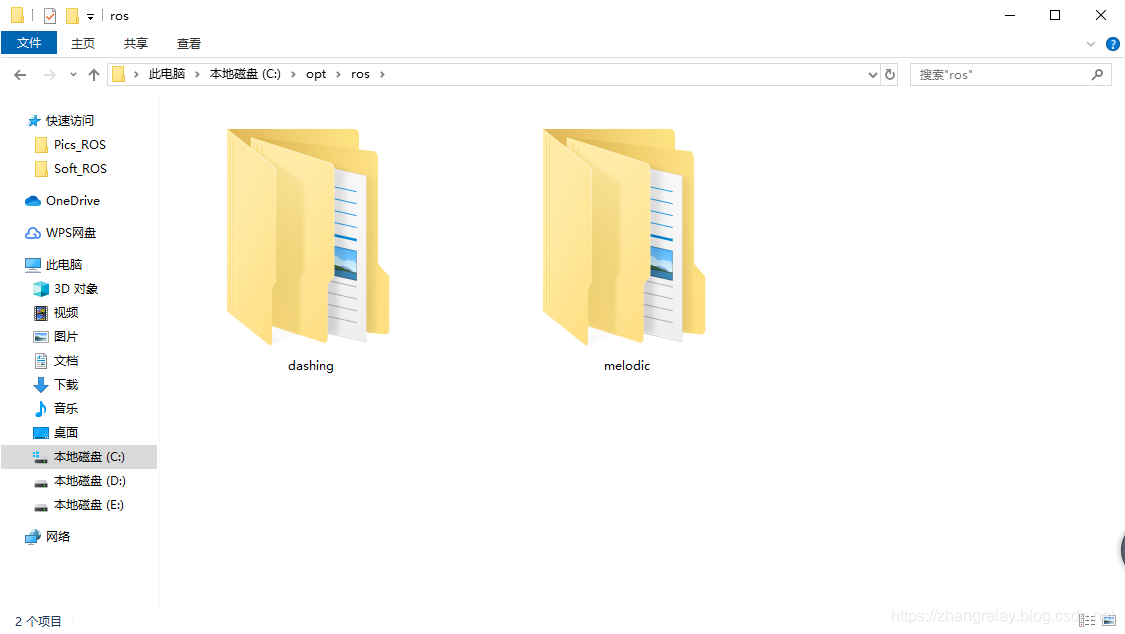The width and height of the screenshot is (1125, 634).
Task: Click the search magnifier icon
Action: pos(1097,75)
